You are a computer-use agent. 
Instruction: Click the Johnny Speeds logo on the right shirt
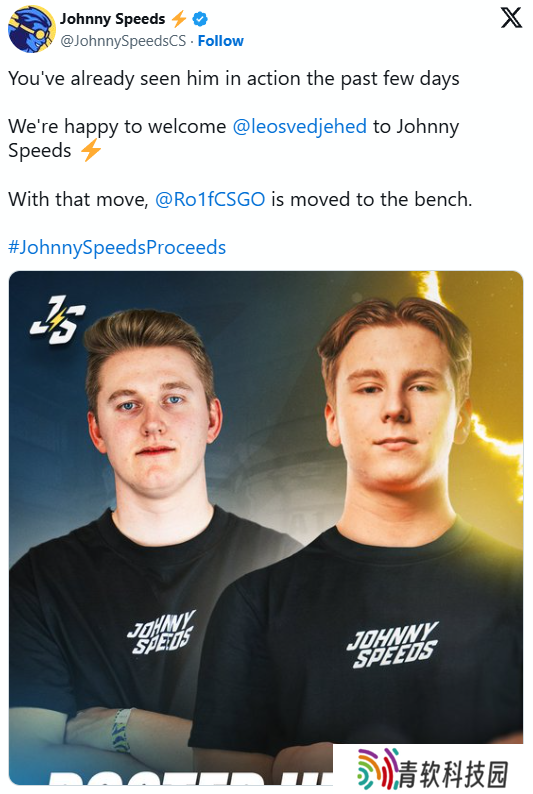coord(392,645)
